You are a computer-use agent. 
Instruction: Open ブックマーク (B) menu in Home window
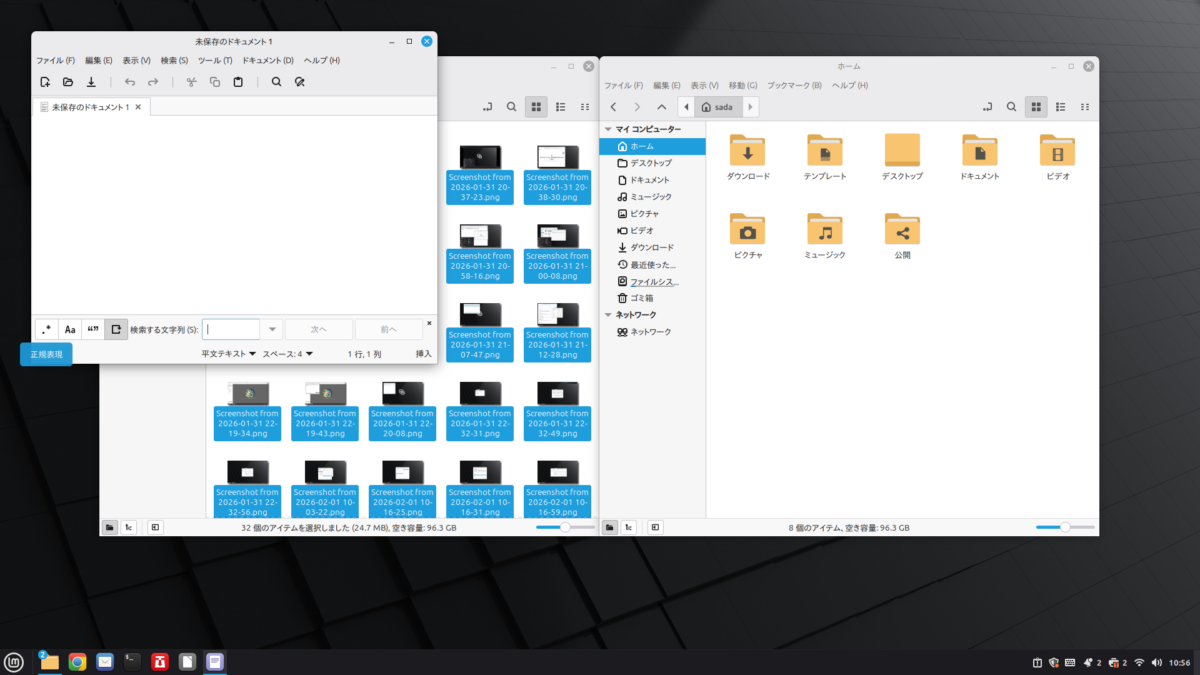(x=794, y=85)
